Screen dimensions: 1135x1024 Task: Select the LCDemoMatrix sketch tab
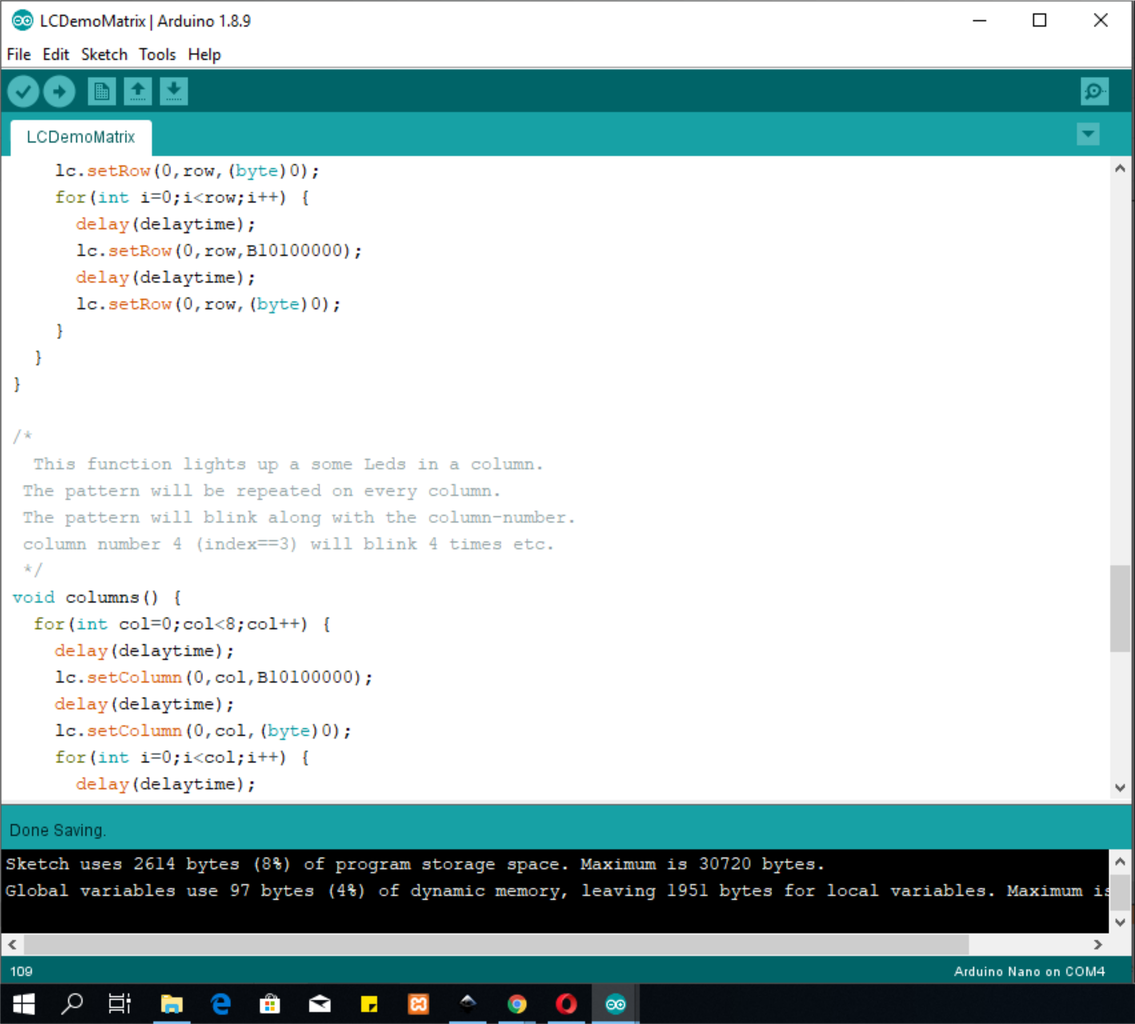coord(81,137)
